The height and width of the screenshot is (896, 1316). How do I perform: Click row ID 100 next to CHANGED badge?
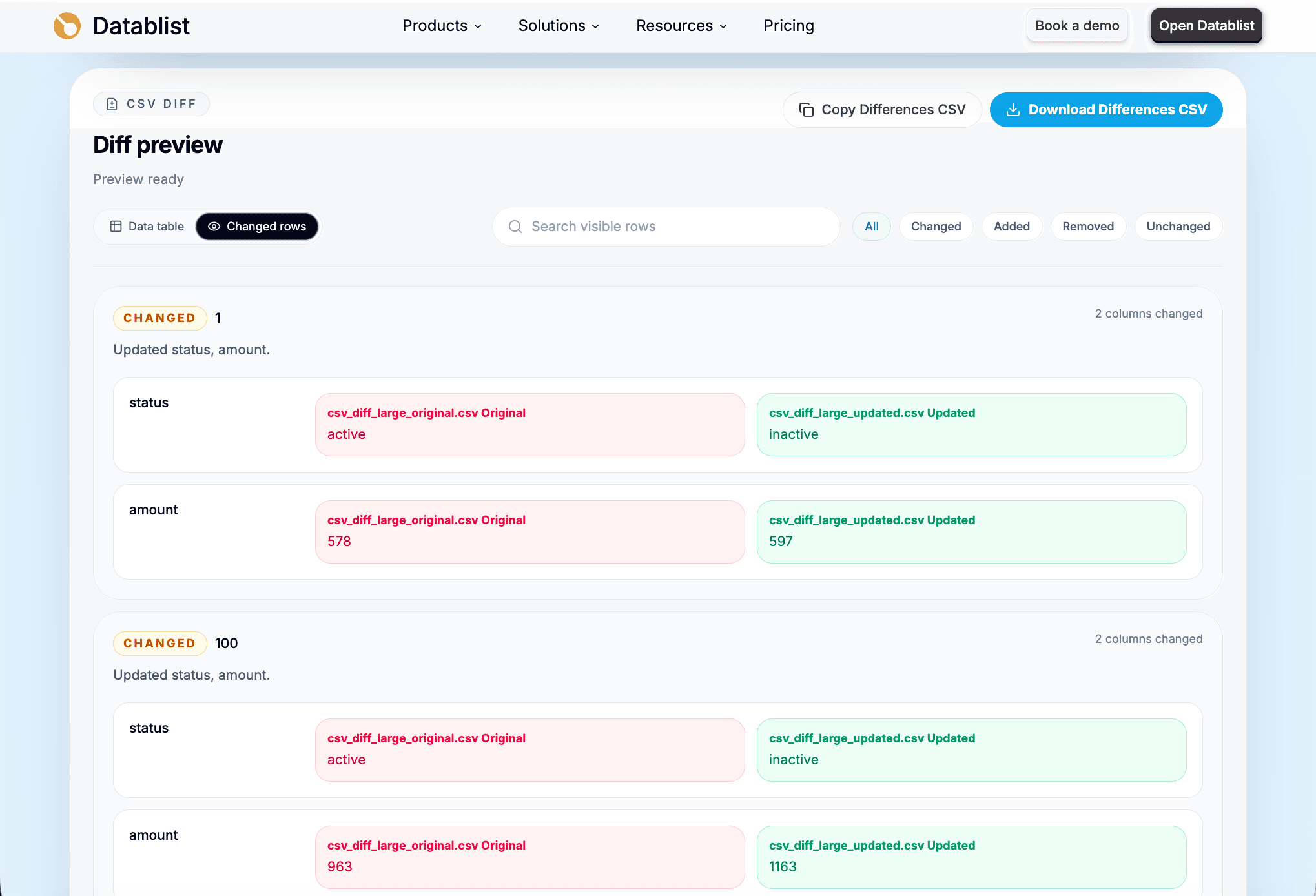tap(226, 644)
